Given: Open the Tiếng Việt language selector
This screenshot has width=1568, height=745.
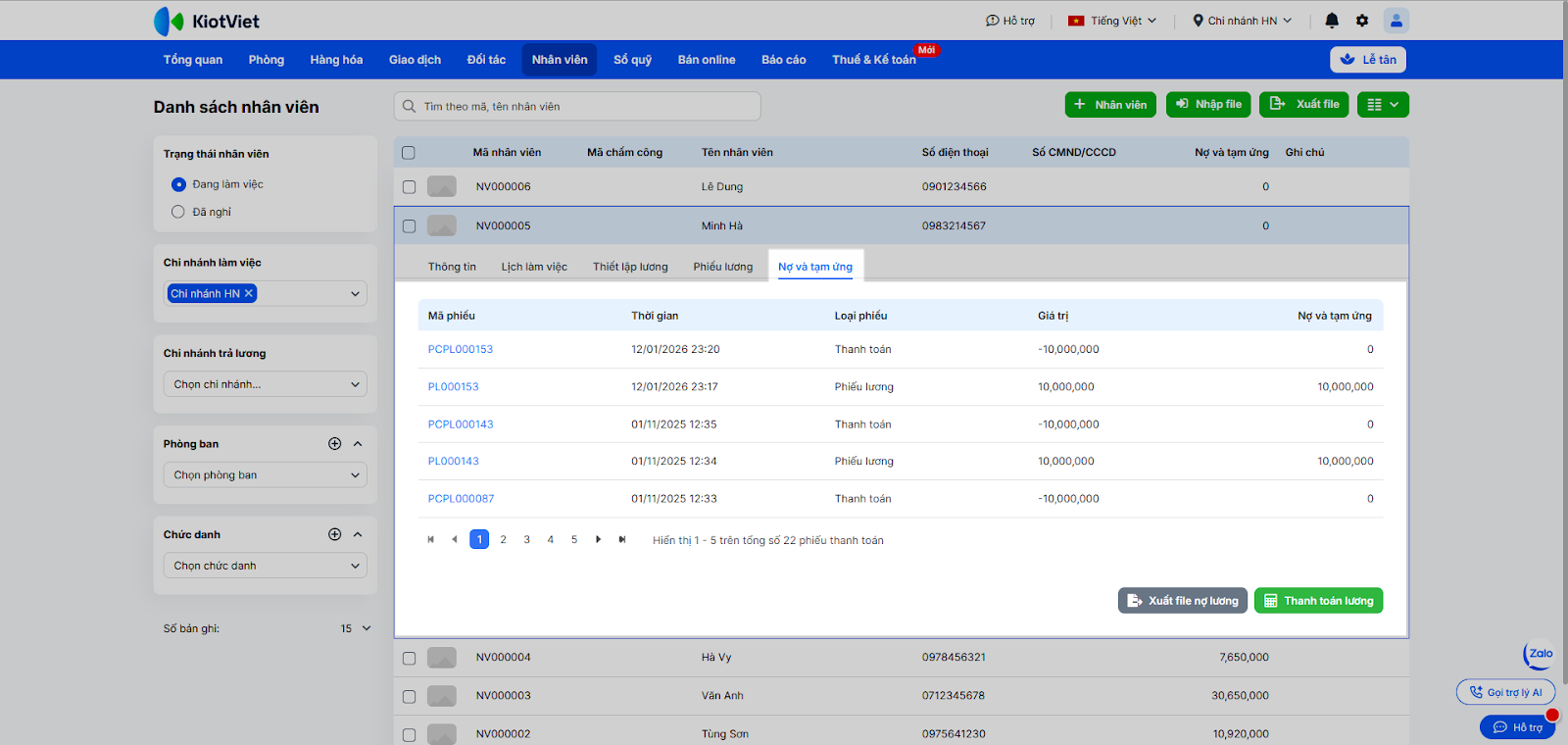Looking at the screenshot, I should click(x=1112, y=21).
